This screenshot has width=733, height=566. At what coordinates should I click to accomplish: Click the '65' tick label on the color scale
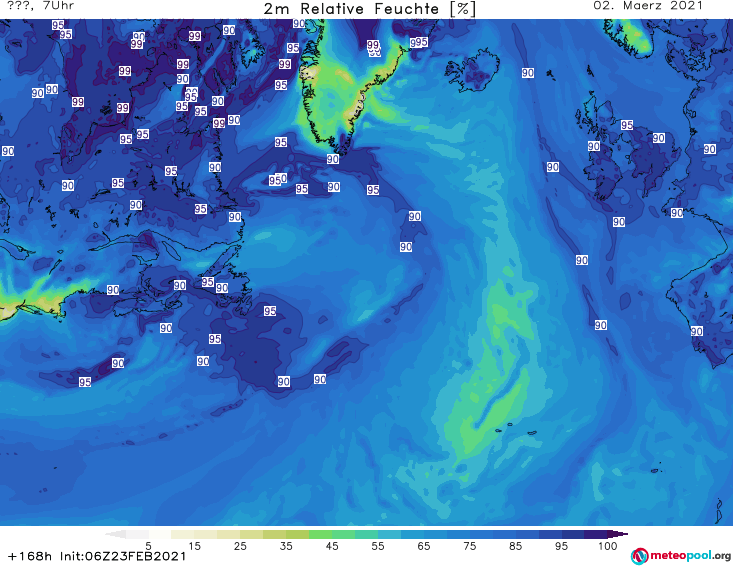424,546
